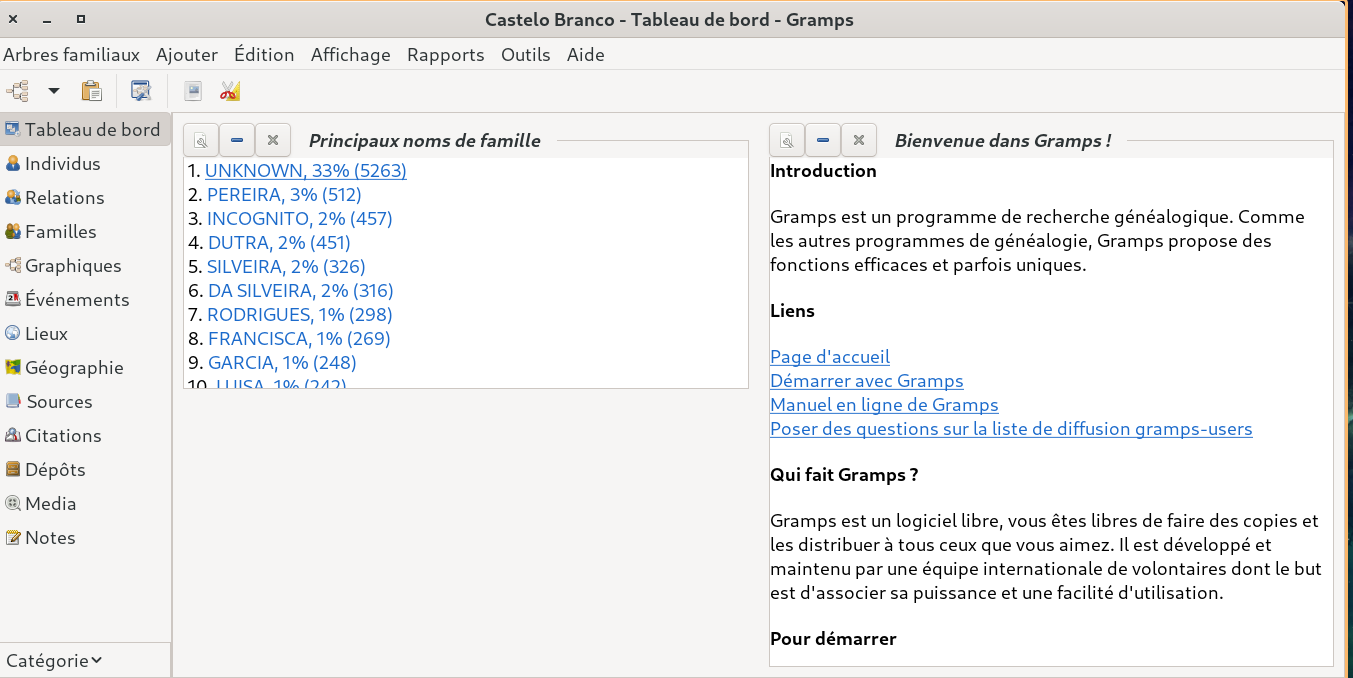Screen dimensions: 1353x678
Task: Go to the Dépôts view
Action: [x=45, y=470]
